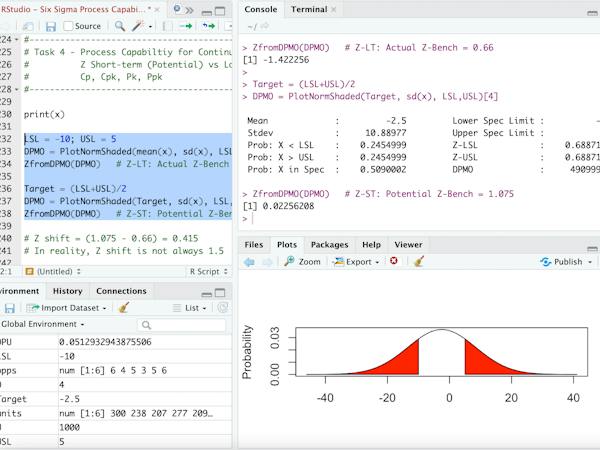The image size is (600, 450).
Task: Switch to the Help tab
Action: [x=371, y=245]
